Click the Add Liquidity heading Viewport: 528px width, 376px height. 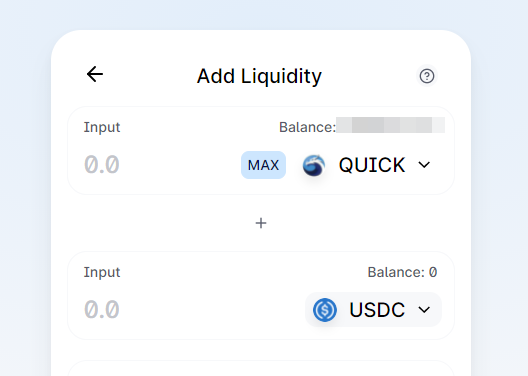coord(259,76)
